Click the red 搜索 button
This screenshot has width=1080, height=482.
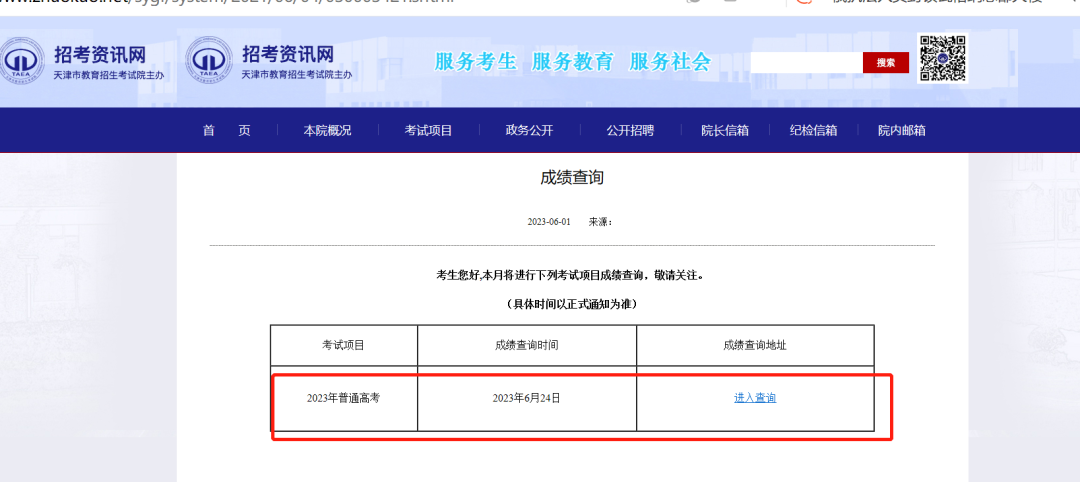coord(886,63)
